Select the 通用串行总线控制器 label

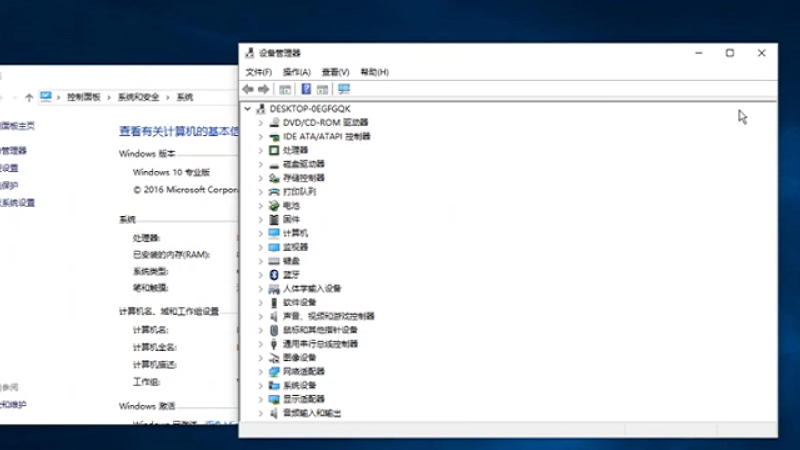[x=320, y=344]
